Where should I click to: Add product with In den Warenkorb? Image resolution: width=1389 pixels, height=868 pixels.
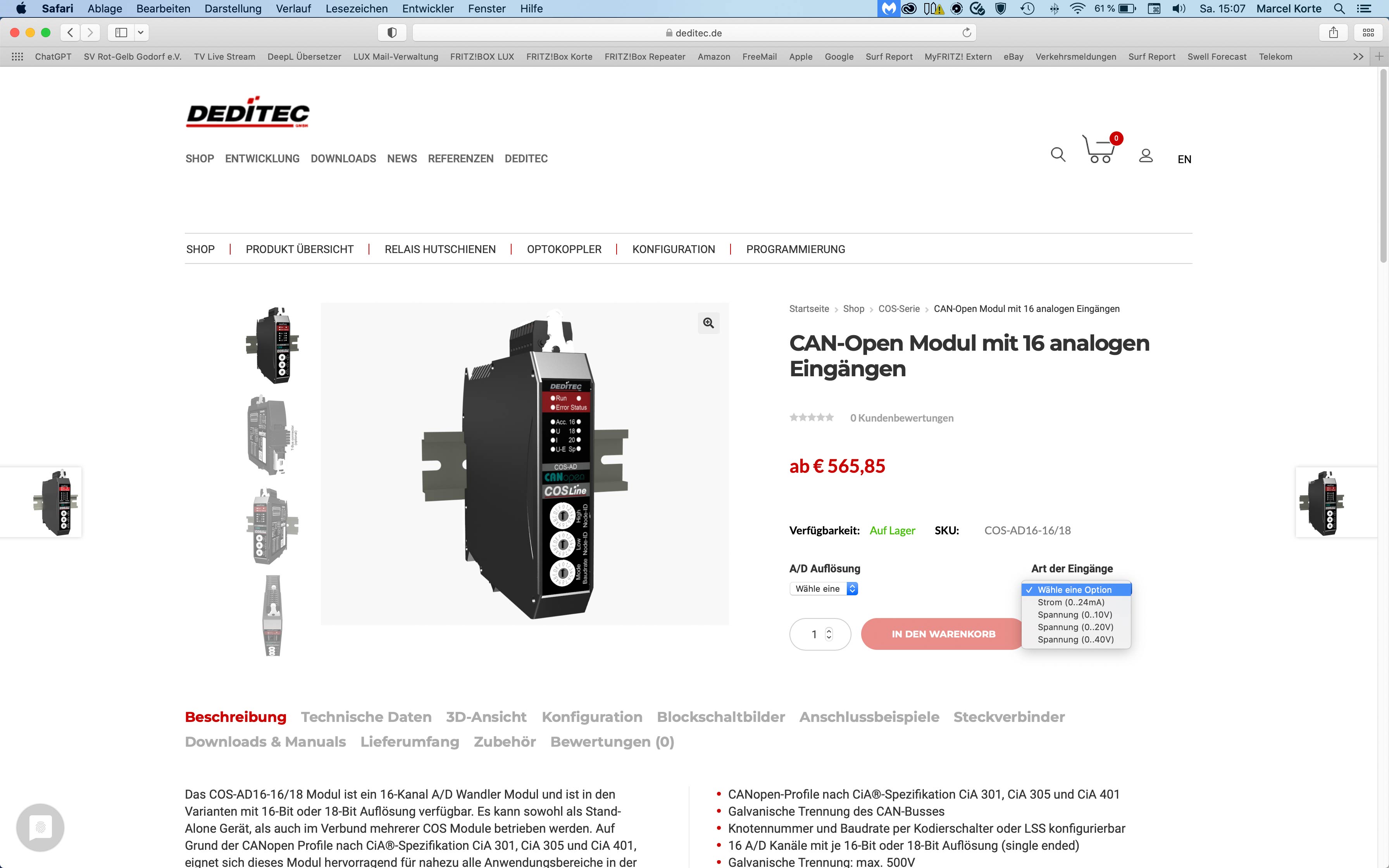click(x=943, y=634)
